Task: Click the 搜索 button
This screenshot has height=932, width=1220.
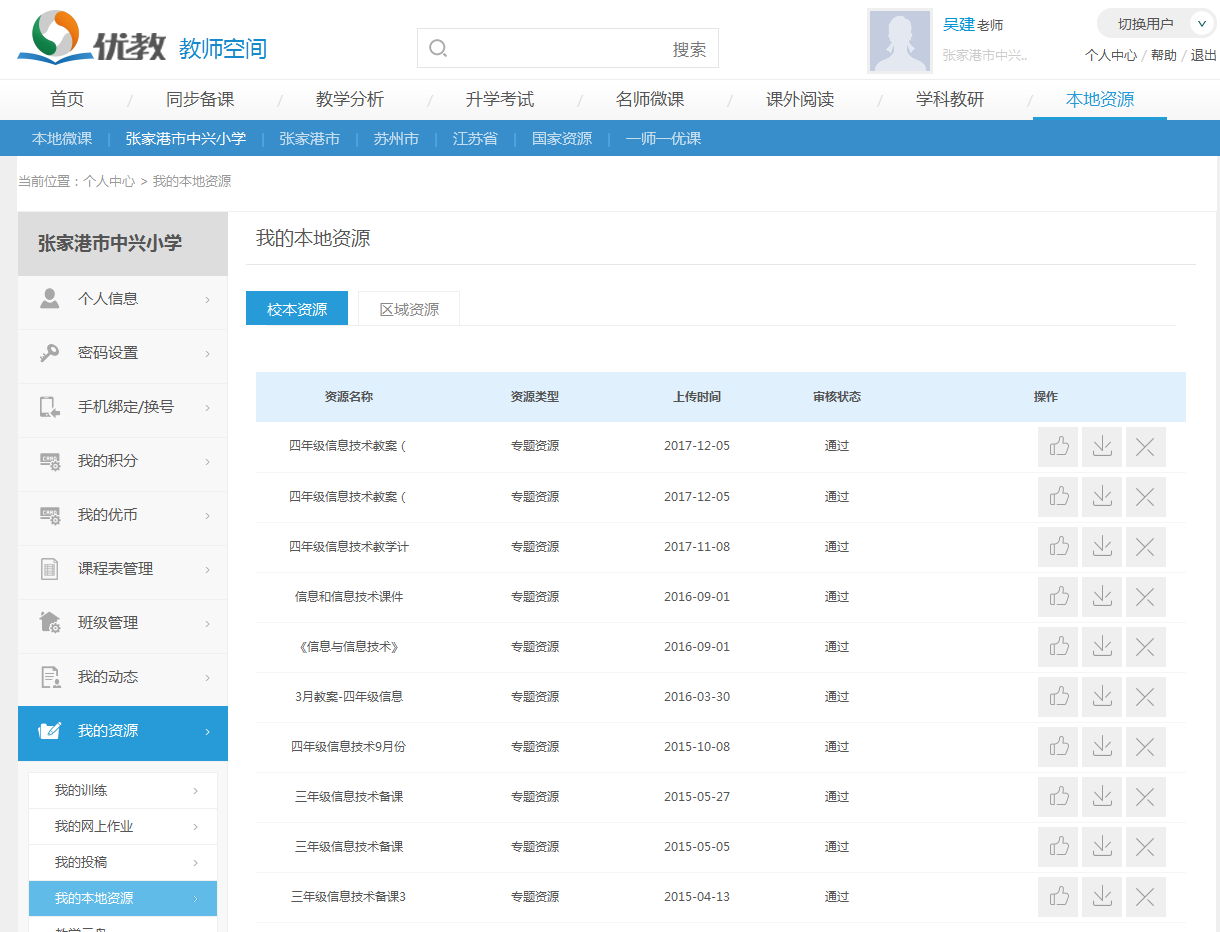Action: point(689,49)
